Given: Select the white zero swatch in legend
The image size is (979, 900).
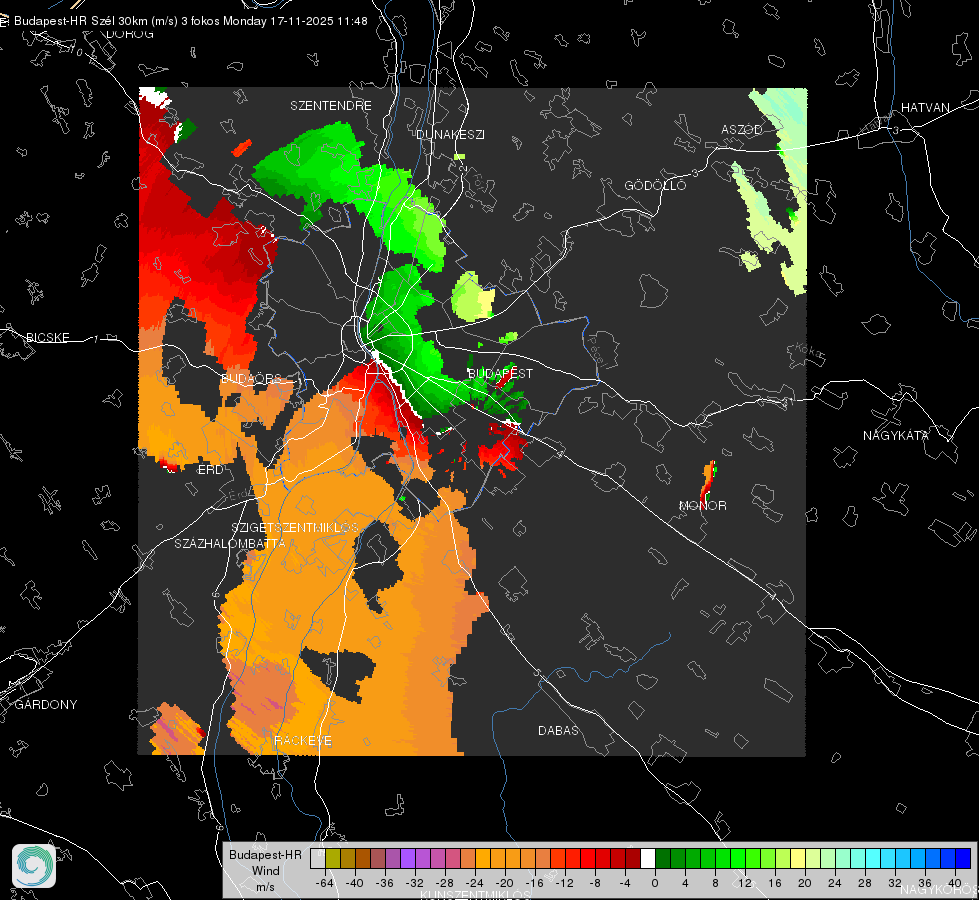Looking at the screenshot, I should [x=648, y=858].
